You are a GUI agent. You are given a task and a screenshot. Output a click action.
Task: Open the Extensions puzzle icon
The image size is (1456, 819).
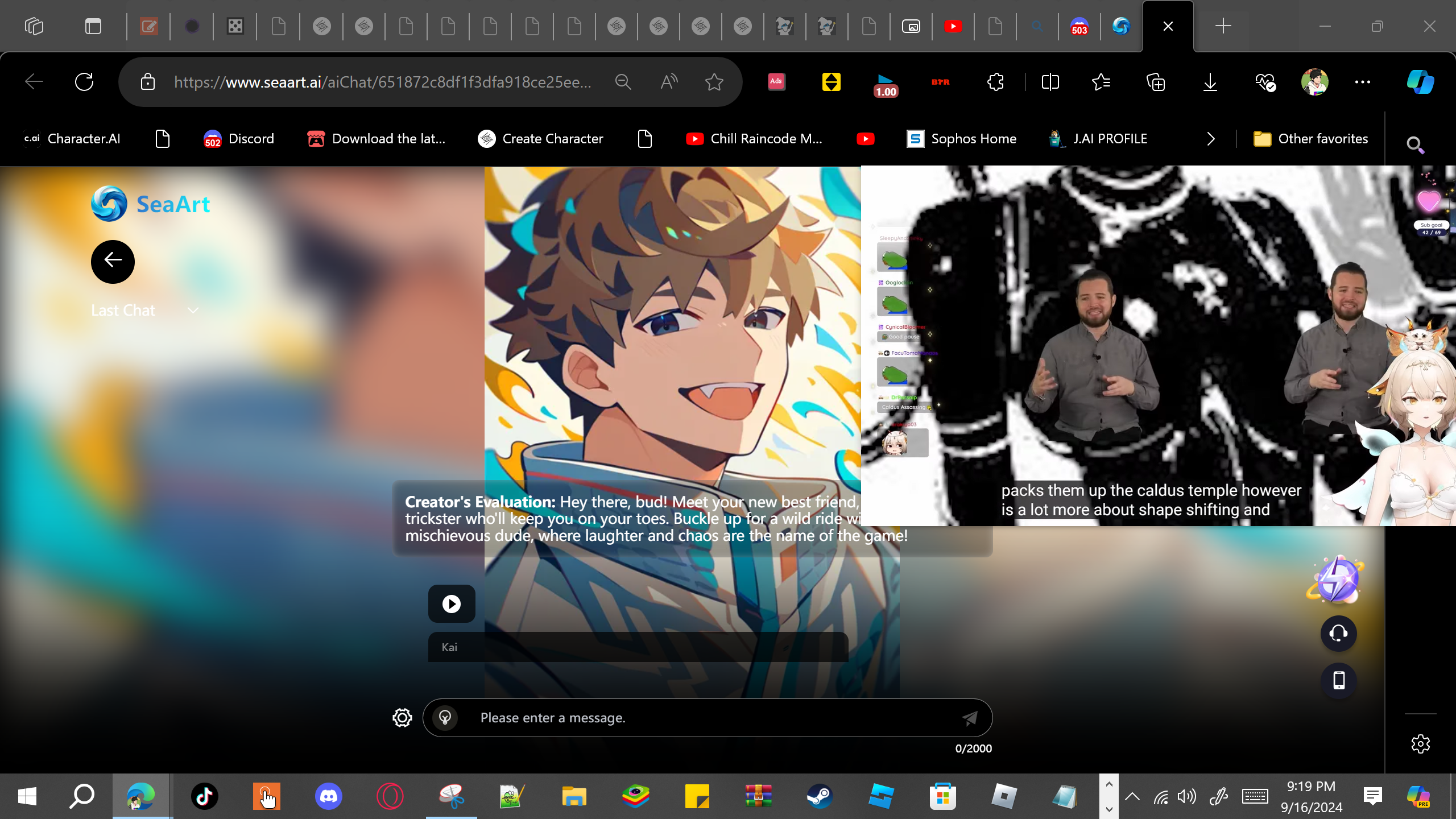(x=995, y=82)
